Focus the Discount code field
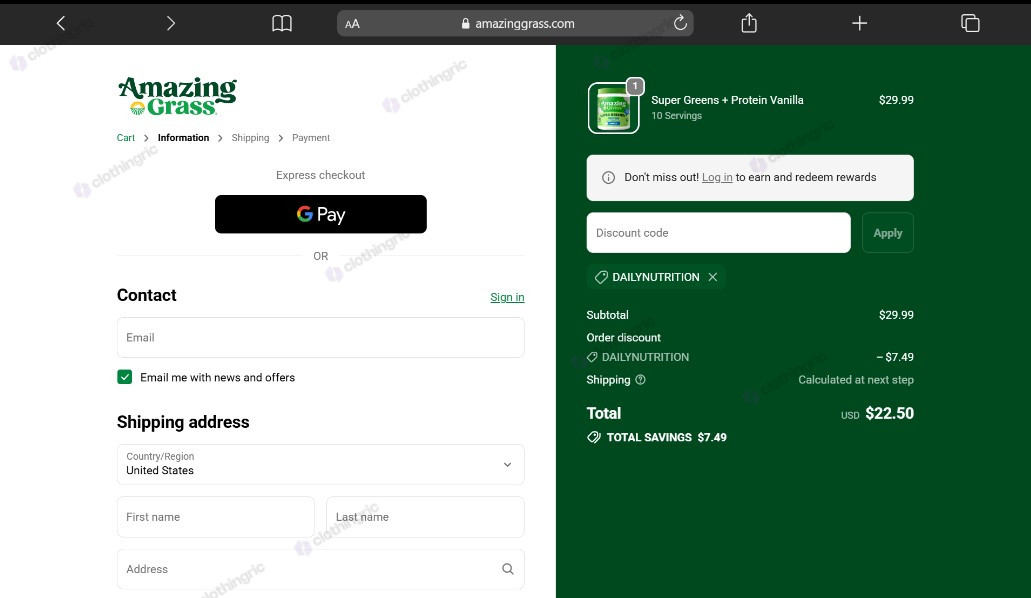This screenshot has height=598, width=1031. click(x=719, y=233)
